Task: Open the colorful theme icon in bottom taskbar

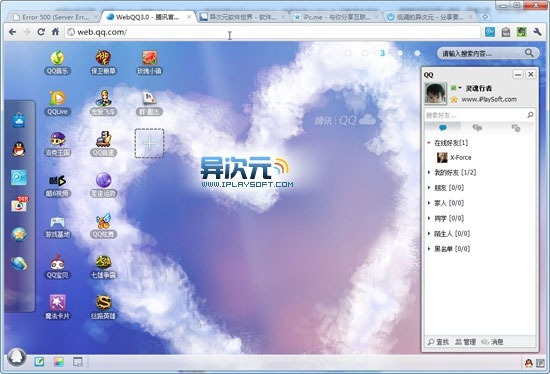Action: 59,362
